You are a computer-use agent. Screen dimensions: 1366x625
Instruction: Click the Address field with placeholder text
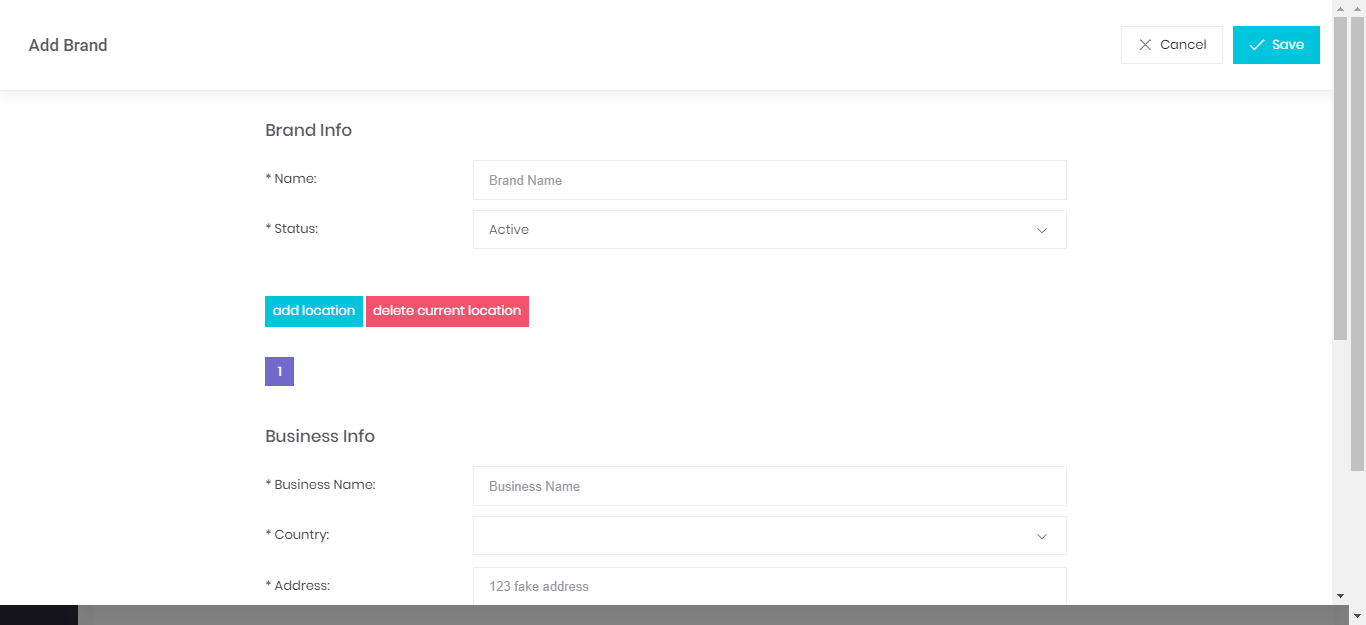[768, 586]
